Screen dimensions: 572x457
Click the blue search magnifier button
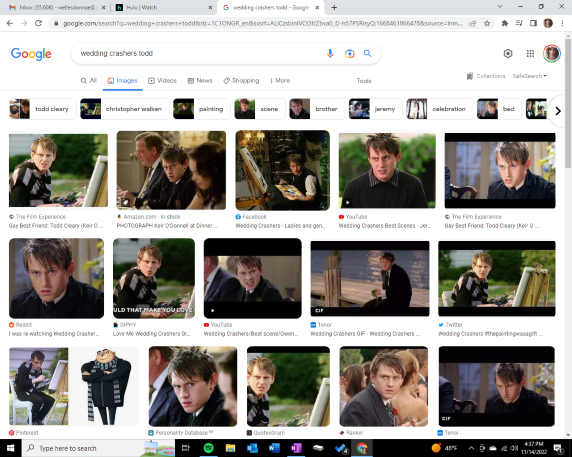click(x=367, y=54)
